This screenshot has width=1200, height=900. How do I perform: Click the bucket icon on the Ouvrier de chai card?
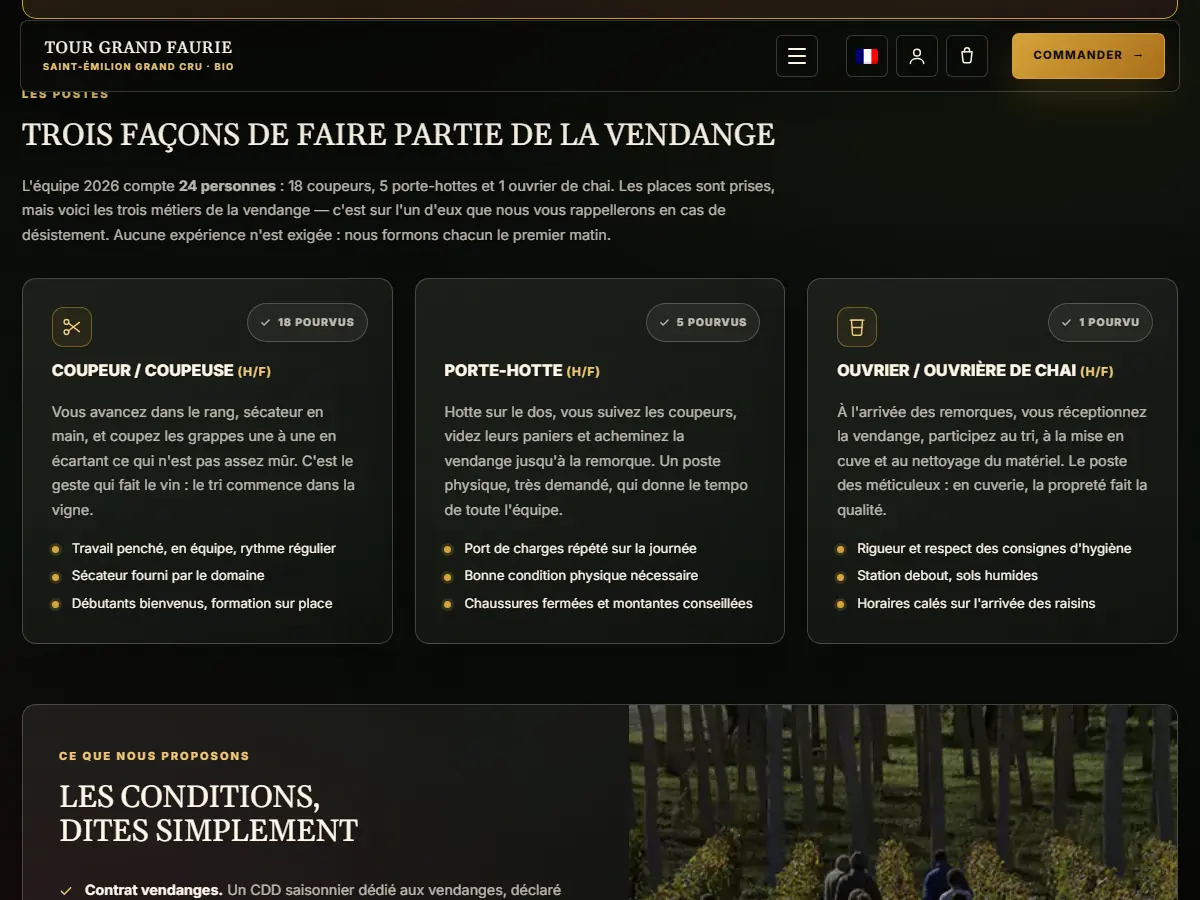click(857, 327)
